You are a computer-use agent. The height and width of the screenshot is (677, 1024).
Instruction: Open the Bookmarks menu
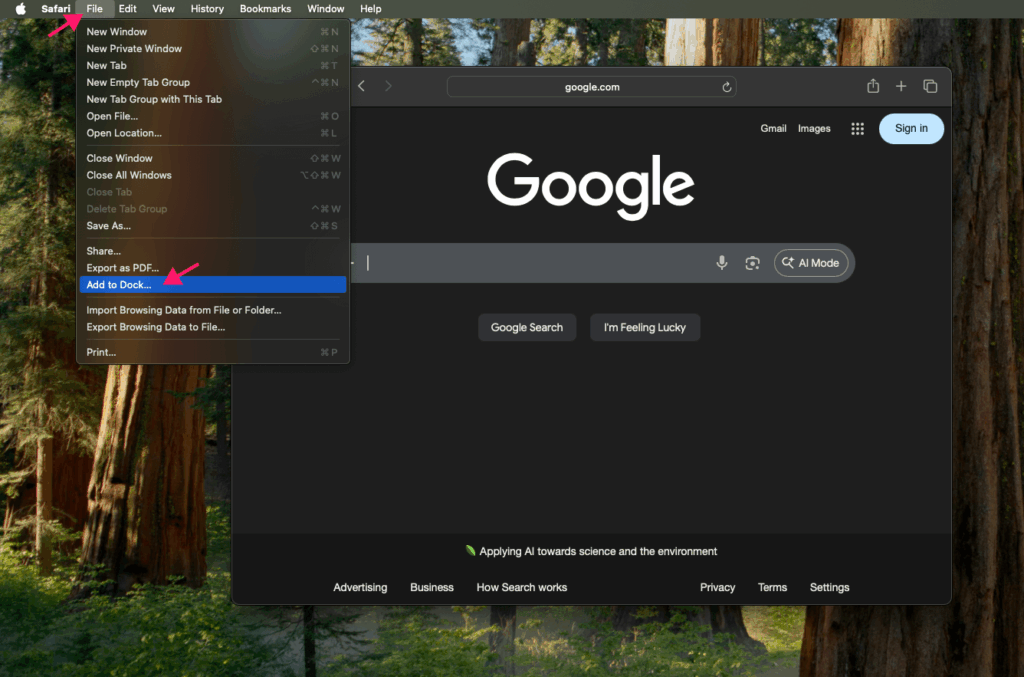tap(265, 8)
